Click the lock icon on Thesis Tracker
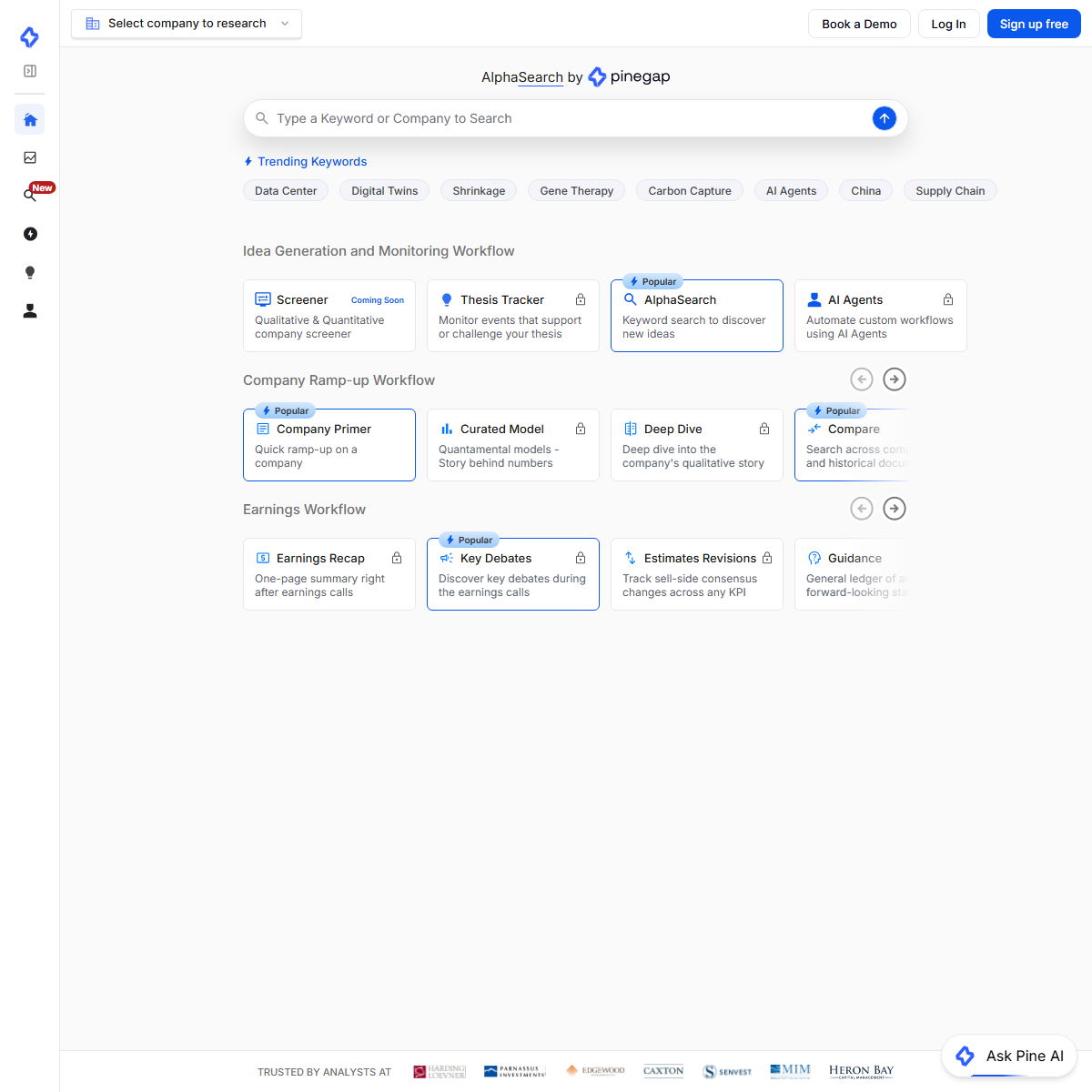This screenshot has height=1092, width=1092. click(x=581, y=299)
